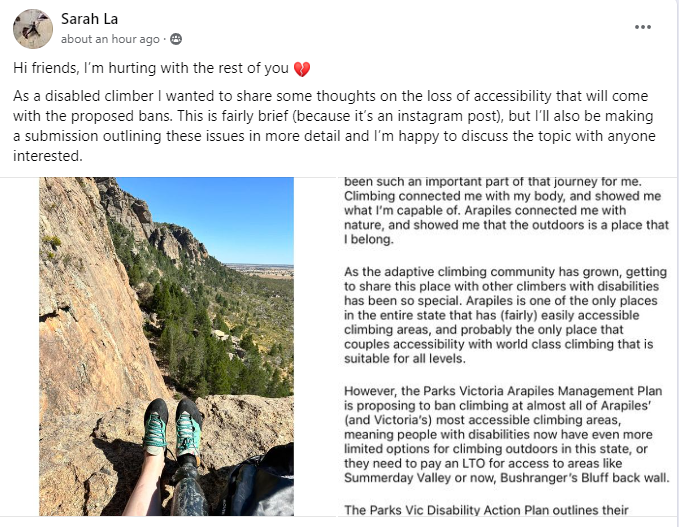This screenshot has height=527, width=679.
Task: Click the teal climbing shoes in photo
Action: (172, 427)
